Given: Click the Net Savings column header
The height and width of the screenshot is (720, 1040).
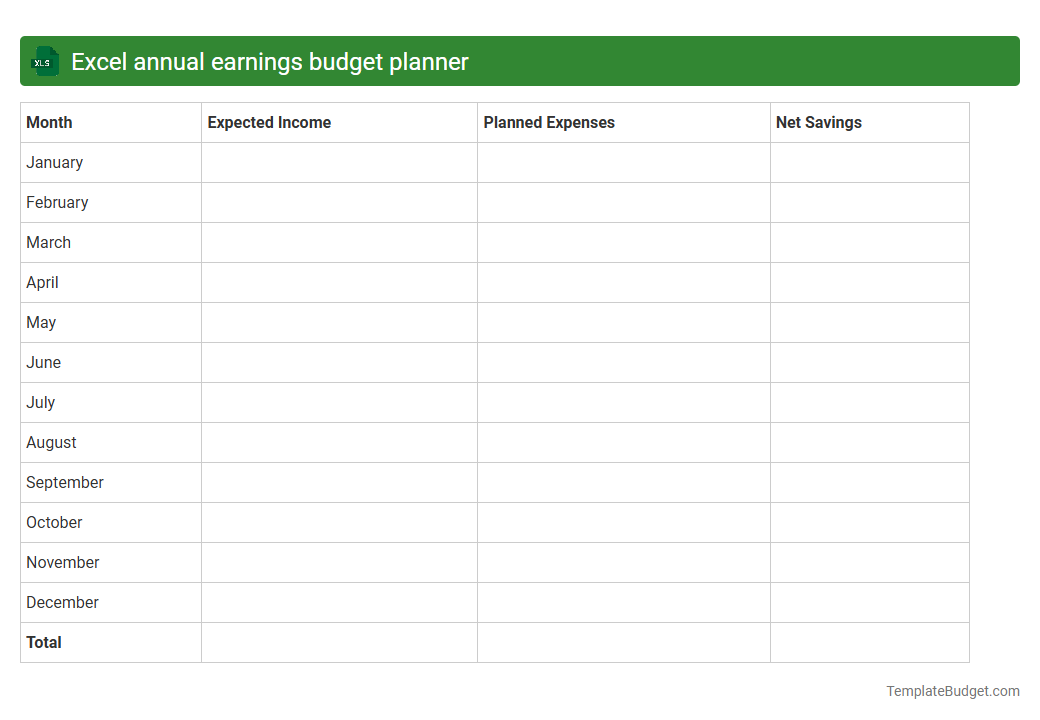Looking at the screenshot, I should coord(817,122).
